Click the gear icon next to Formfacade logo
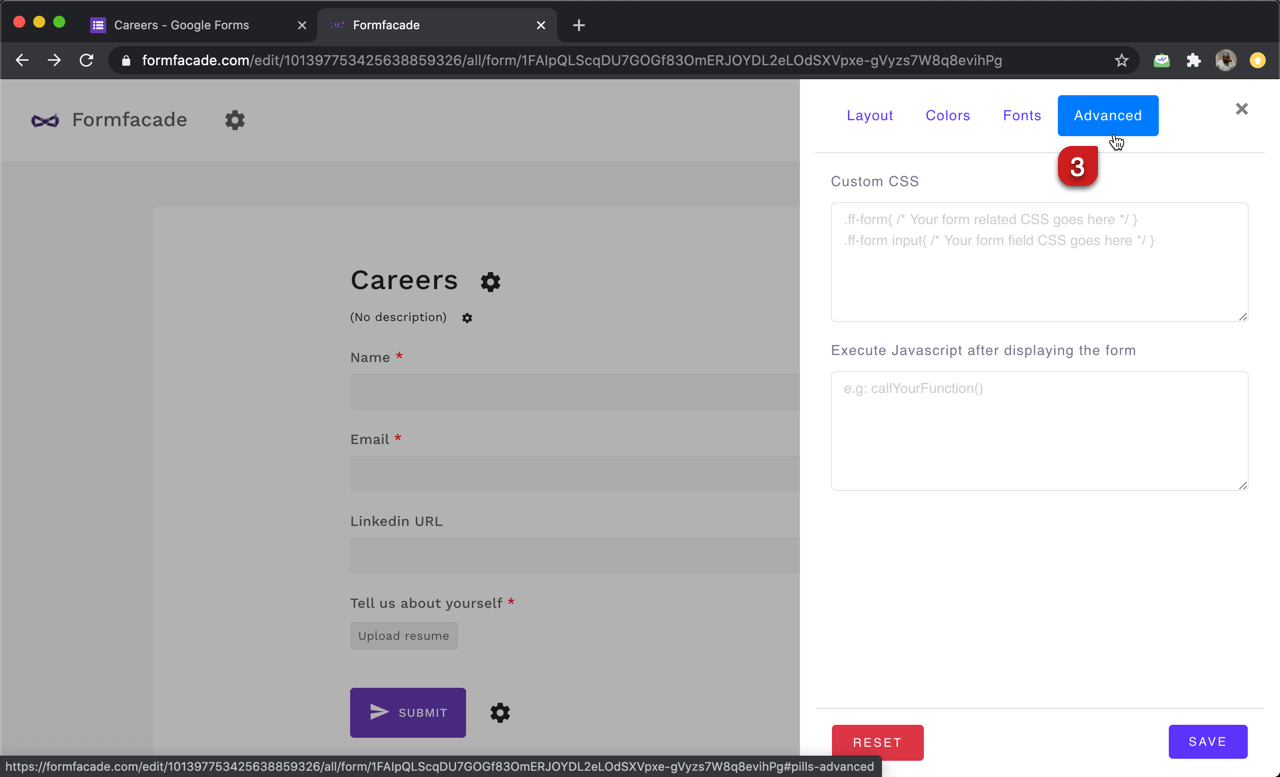Screen dimensions: 1280x777 234,120
